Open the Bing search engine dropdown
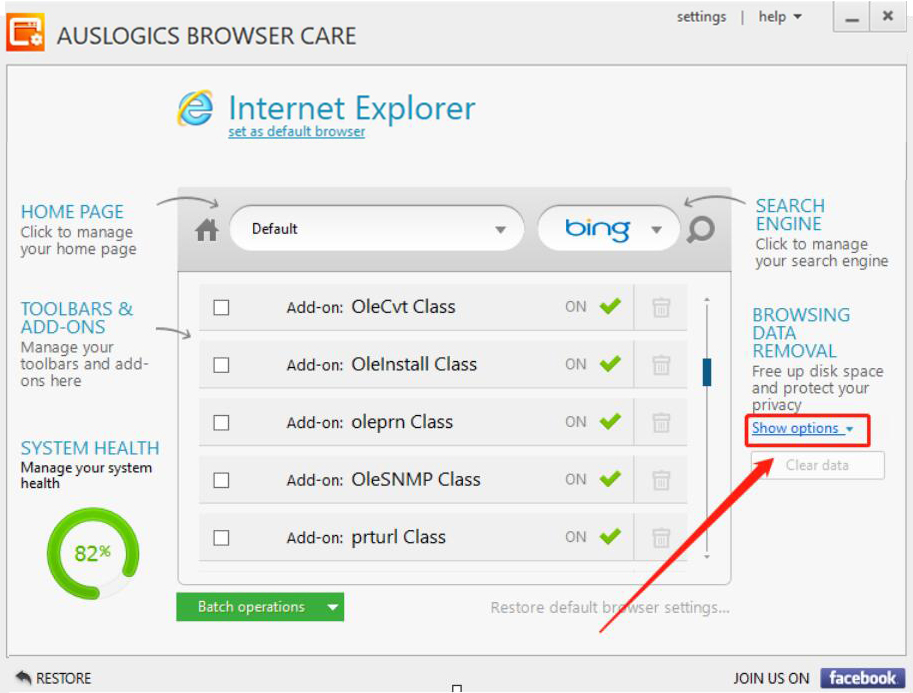Viewport: 913px width, 693px height. pyautogui.click(x=608, y=229)
